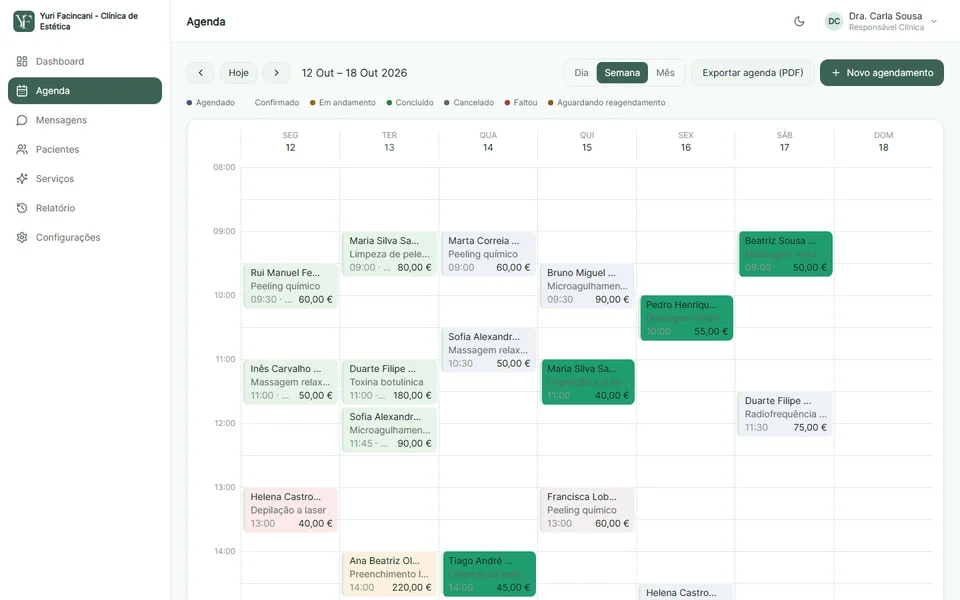The image size is (960, 600).
Task: Select the TER 13 column header
Action: [389, 141]
